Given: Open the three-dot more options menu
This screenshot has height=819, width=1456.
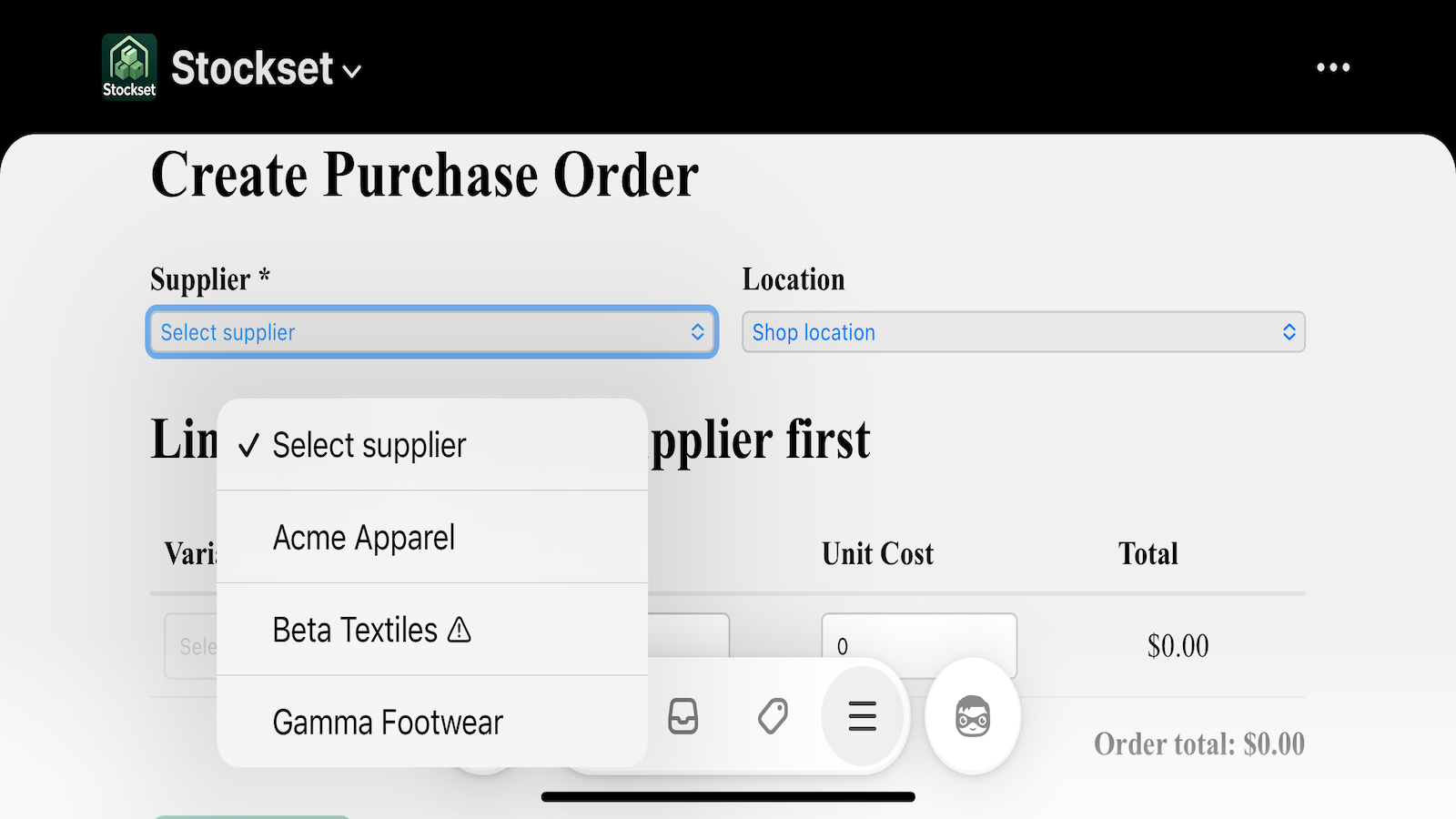Looking at the screenshot, I should (x=1333, y=67).
